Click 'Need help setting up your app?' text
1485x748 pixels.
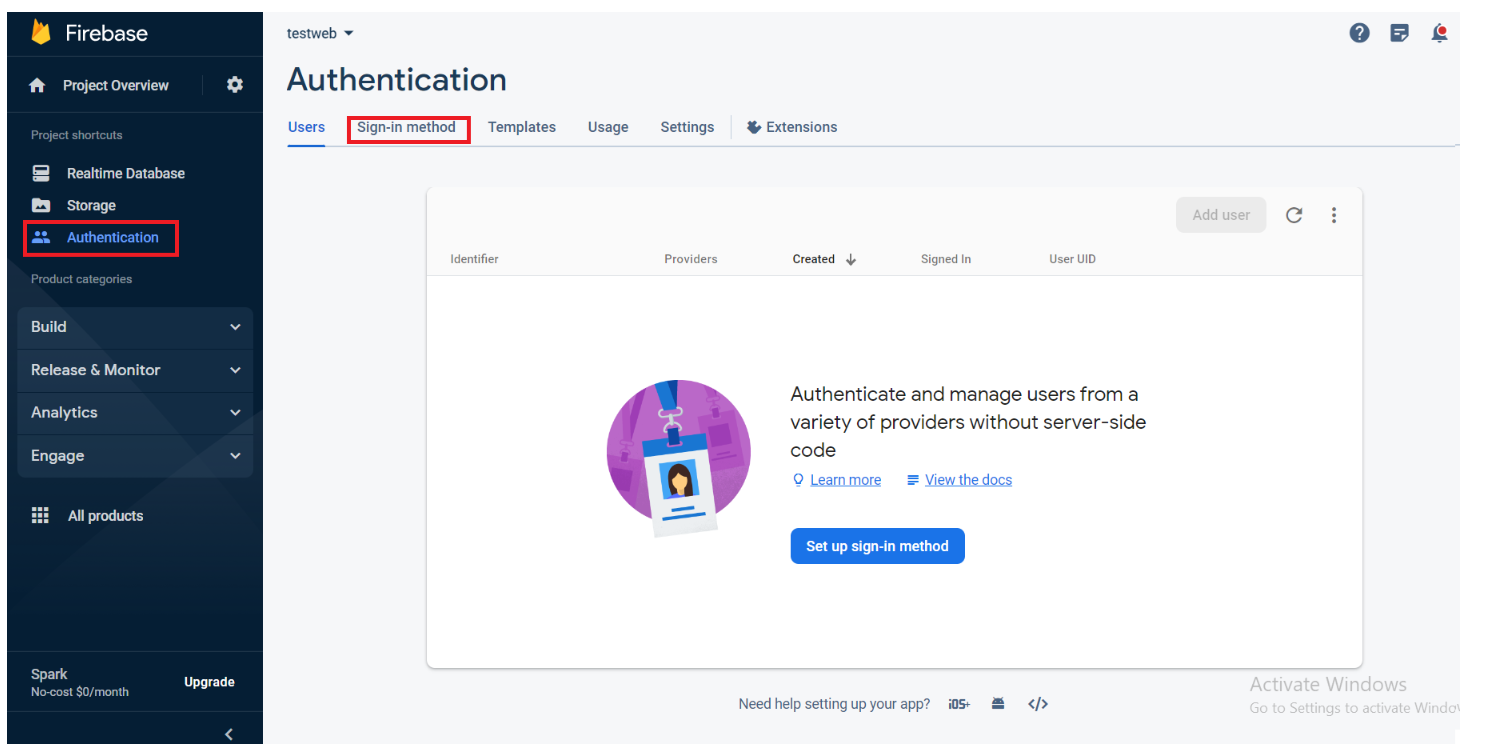coord(834,704)
